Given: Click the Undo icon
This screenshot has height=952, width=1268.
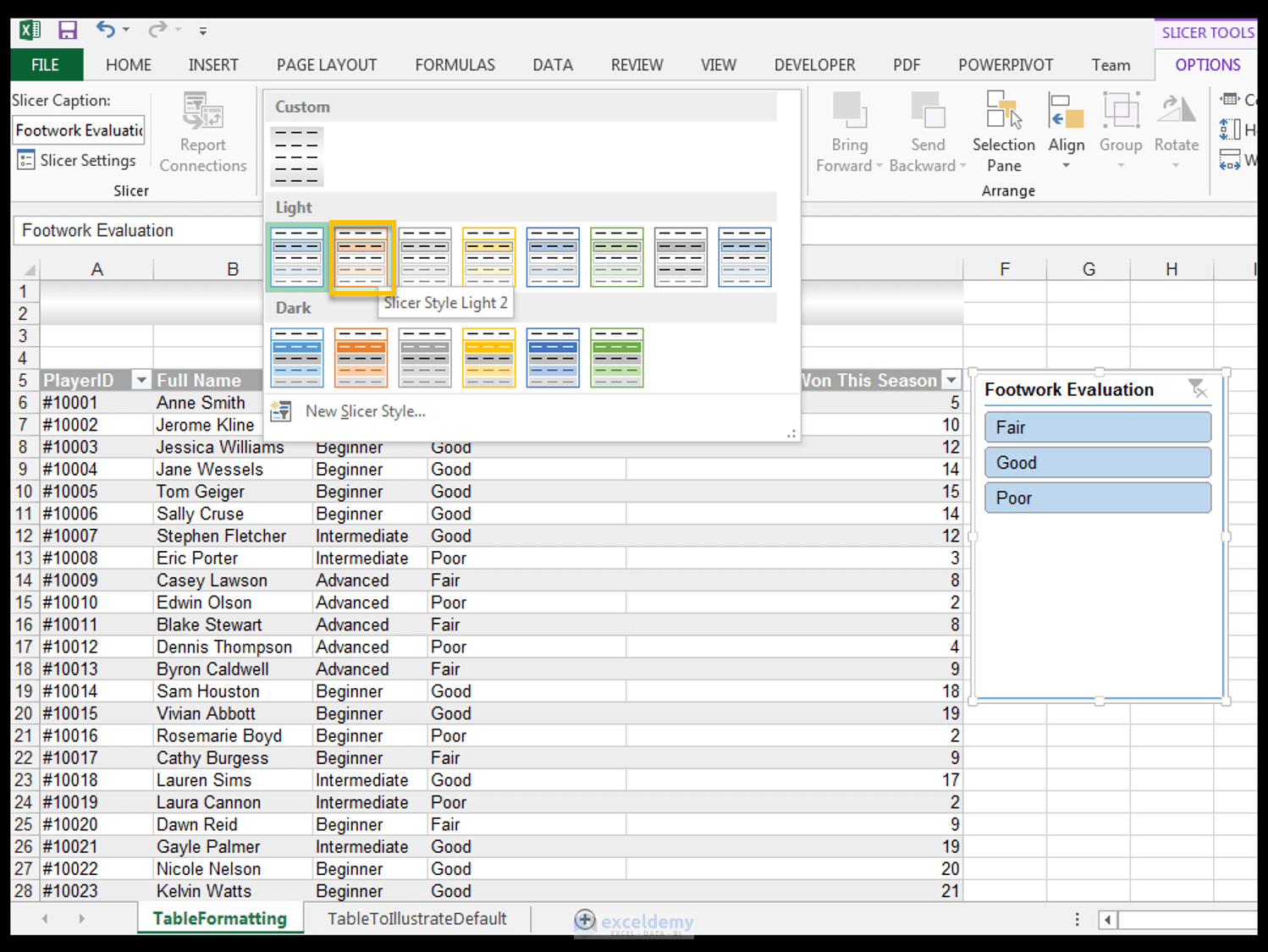Looking at the screenshot, I should [x=105, y=30].
